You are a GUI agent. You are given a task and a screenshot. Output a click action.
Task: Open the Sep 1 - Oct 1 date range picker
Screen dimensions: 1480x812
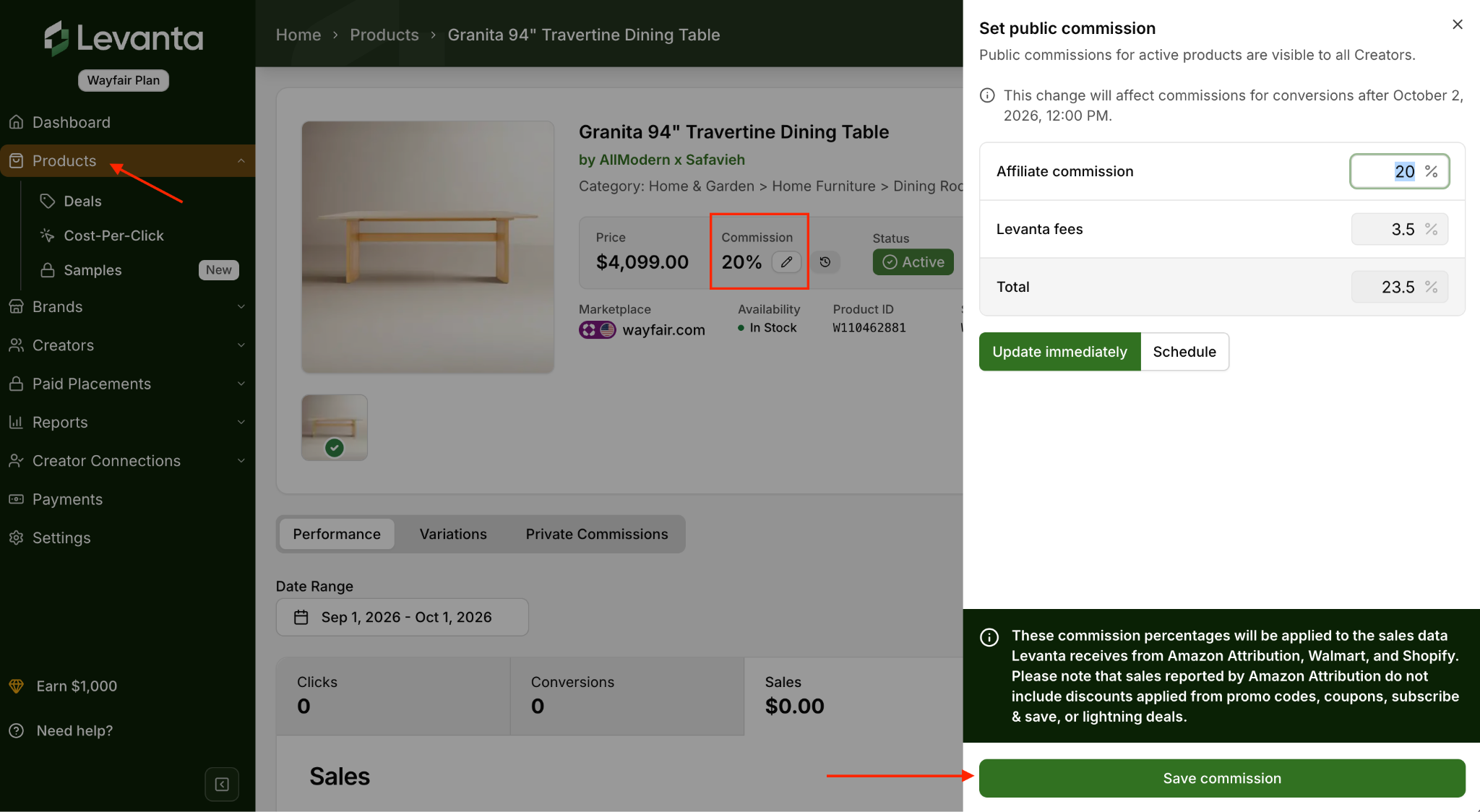click(403, 617)
